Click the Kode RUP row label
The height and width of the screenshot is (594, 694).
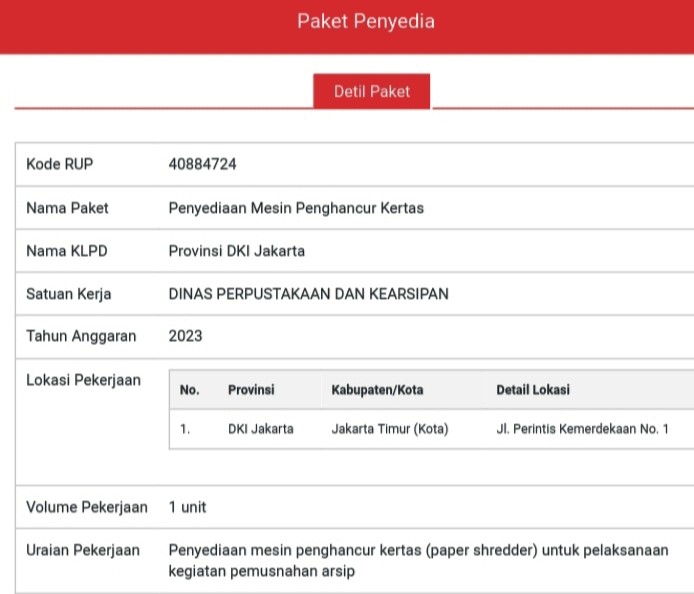[60, 164]
